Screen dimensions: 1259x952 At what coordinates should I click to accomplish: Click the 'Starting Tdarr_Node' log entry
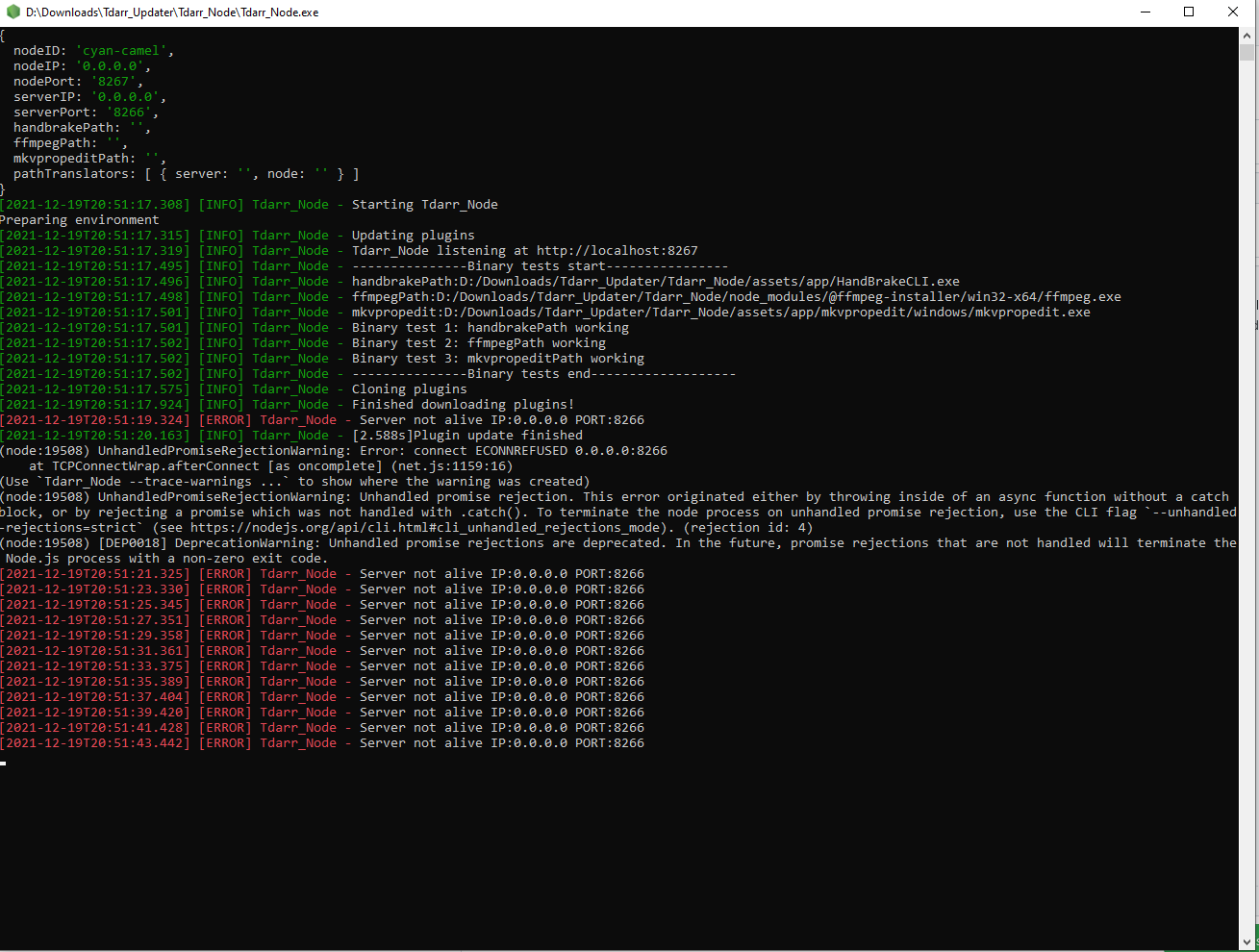426,204
